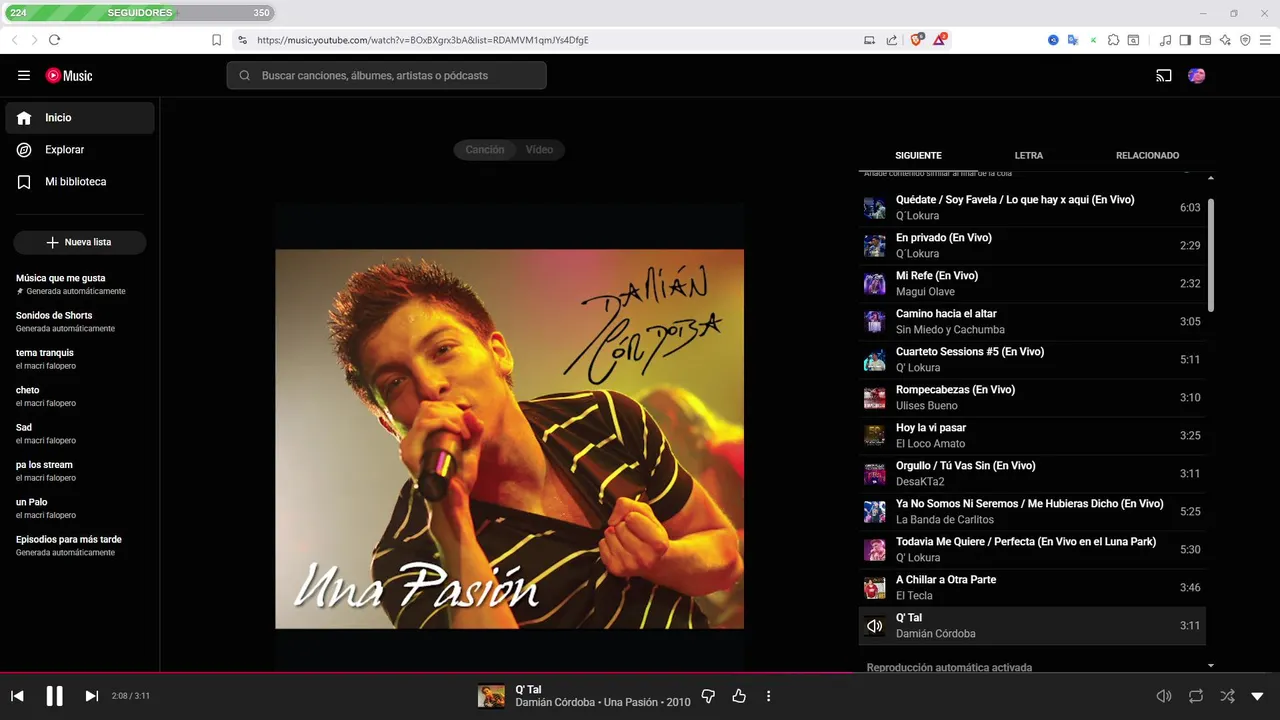The width and height of the screenshot is (1280, 720).
Task: Click the volume speaker icon
Action: coord(1164,696)
